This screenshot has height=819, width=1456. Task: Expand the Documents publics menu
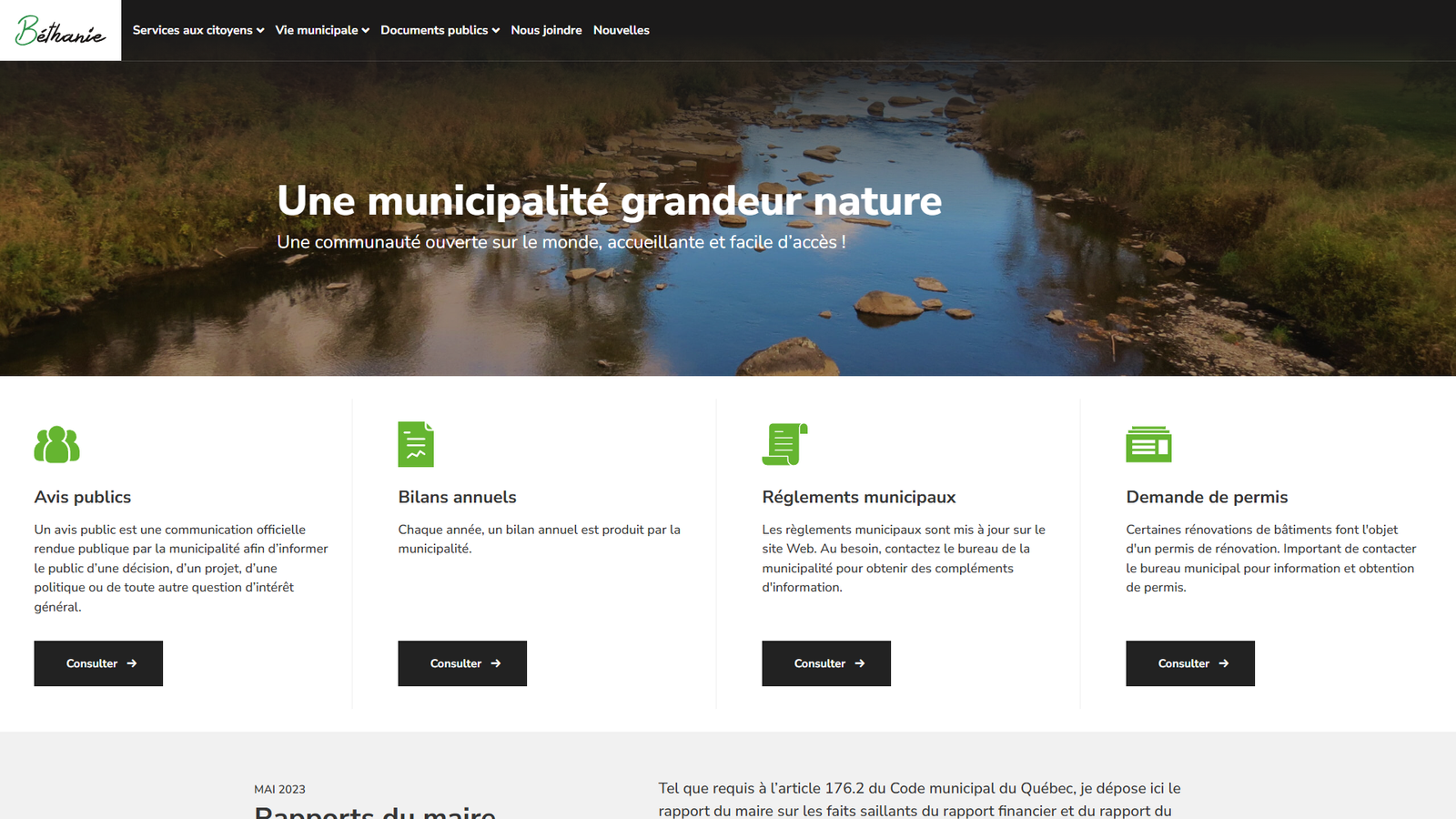(x=440, y=30)
